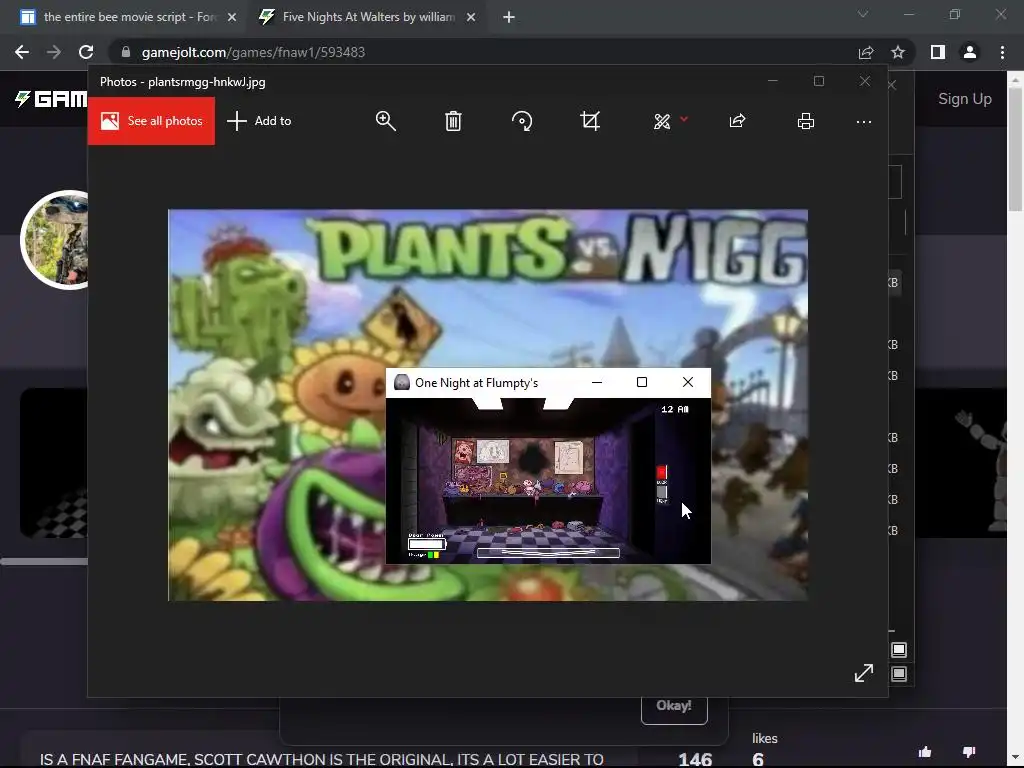
Task: Click the developer profile avatar
Action: [56, 240]
